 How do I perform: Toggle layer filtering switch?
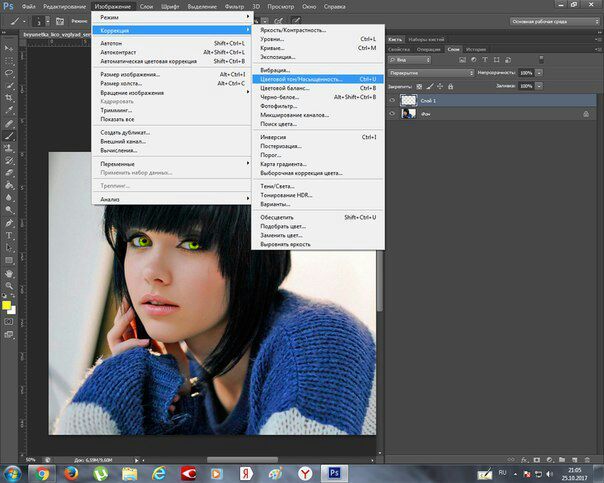(541, 59)
